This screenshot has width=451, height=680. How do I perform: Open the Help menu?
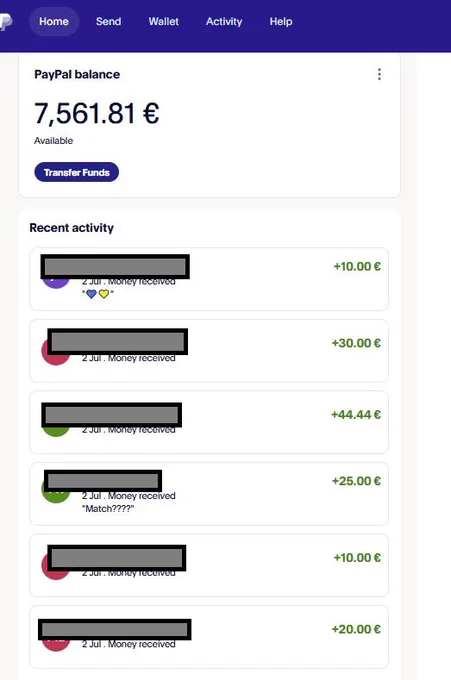(x=281, y=21)
